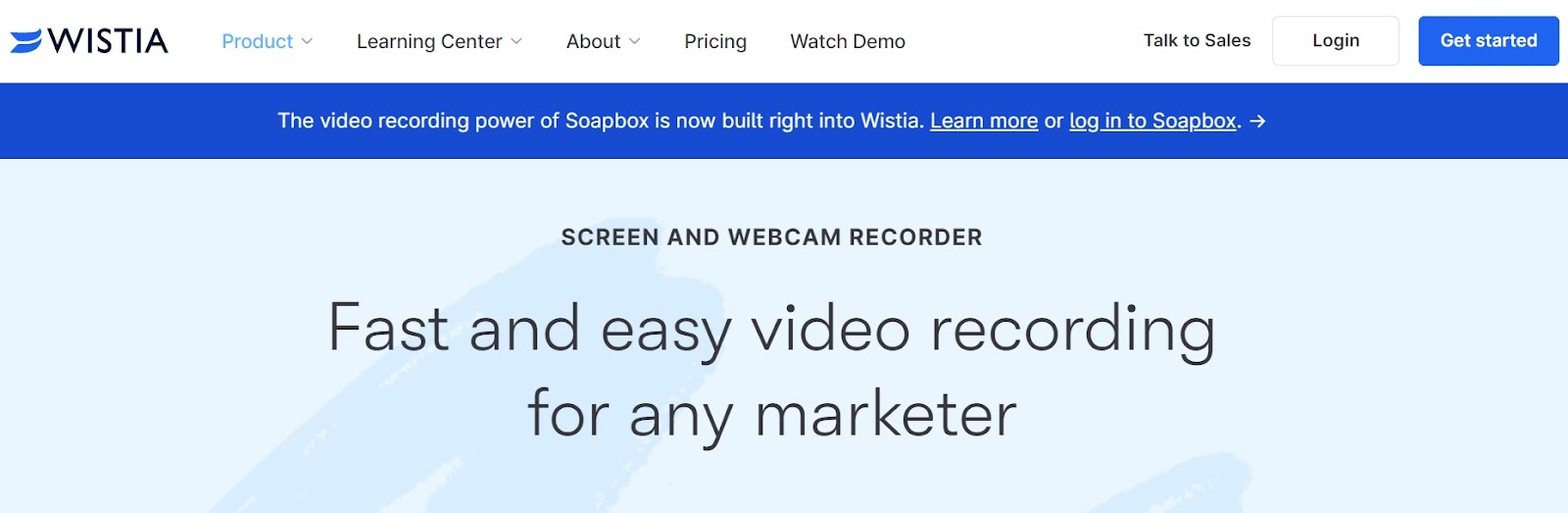Image resolution: width=1568 pixels, height=513 pixels.
Task: Open the Learning Center navigation item
Action: point(429,41)
